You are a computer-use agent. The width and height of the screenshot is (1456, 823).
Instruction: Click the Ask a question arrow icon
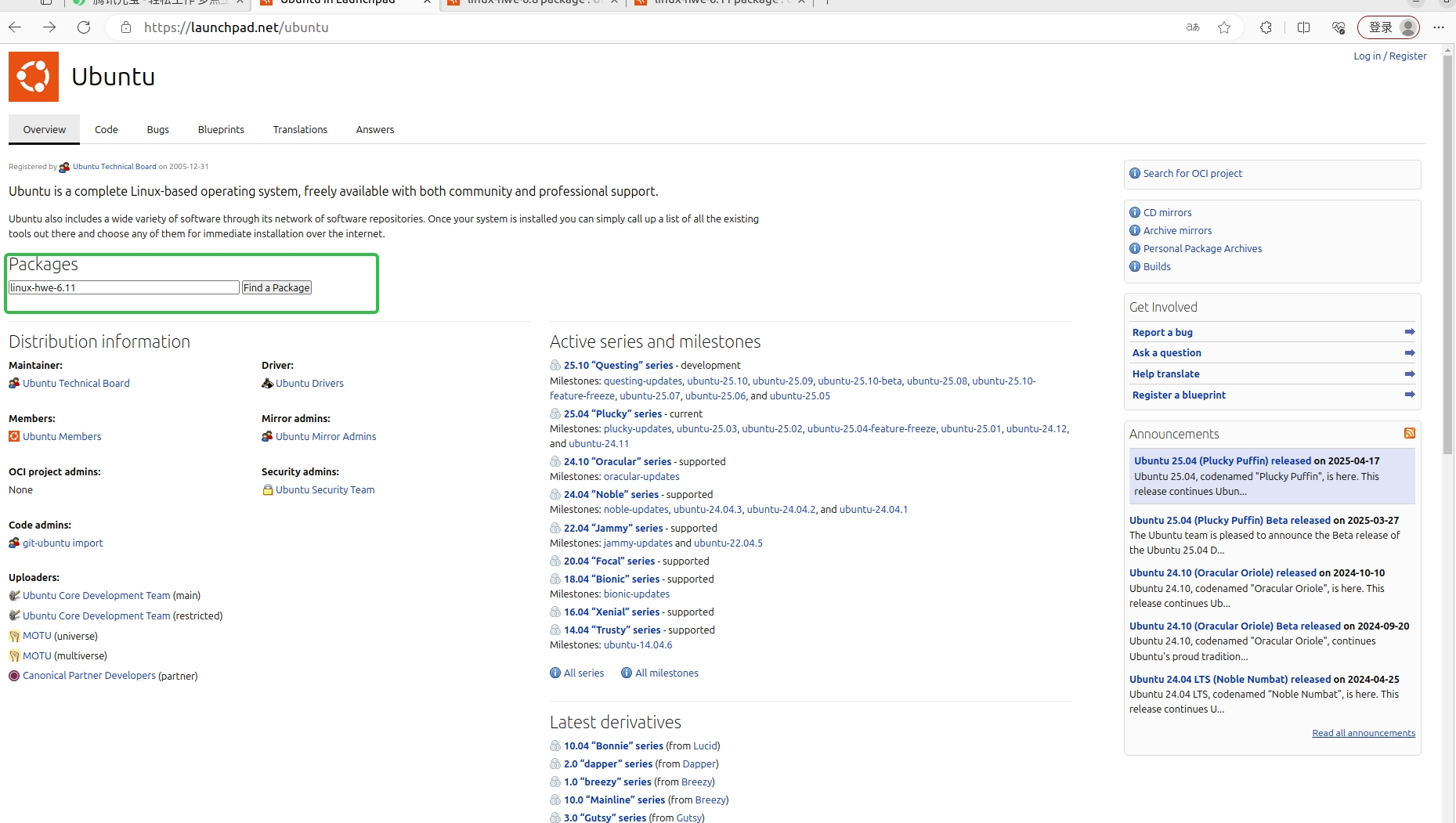click(x=1410, y=353)
